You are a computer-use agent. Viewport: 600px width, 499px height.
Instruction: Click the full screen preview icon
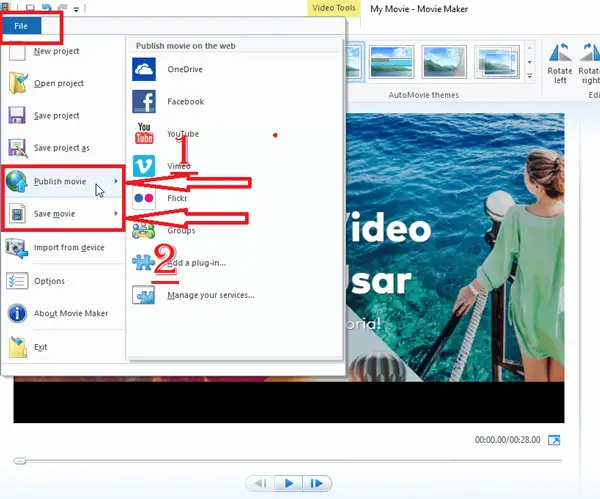(x=554, y=440)
